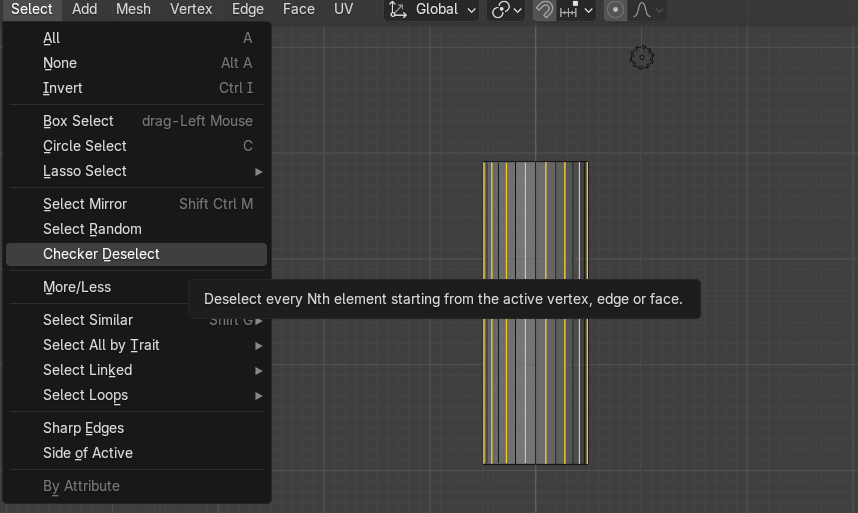Open the UV menu

343,9
